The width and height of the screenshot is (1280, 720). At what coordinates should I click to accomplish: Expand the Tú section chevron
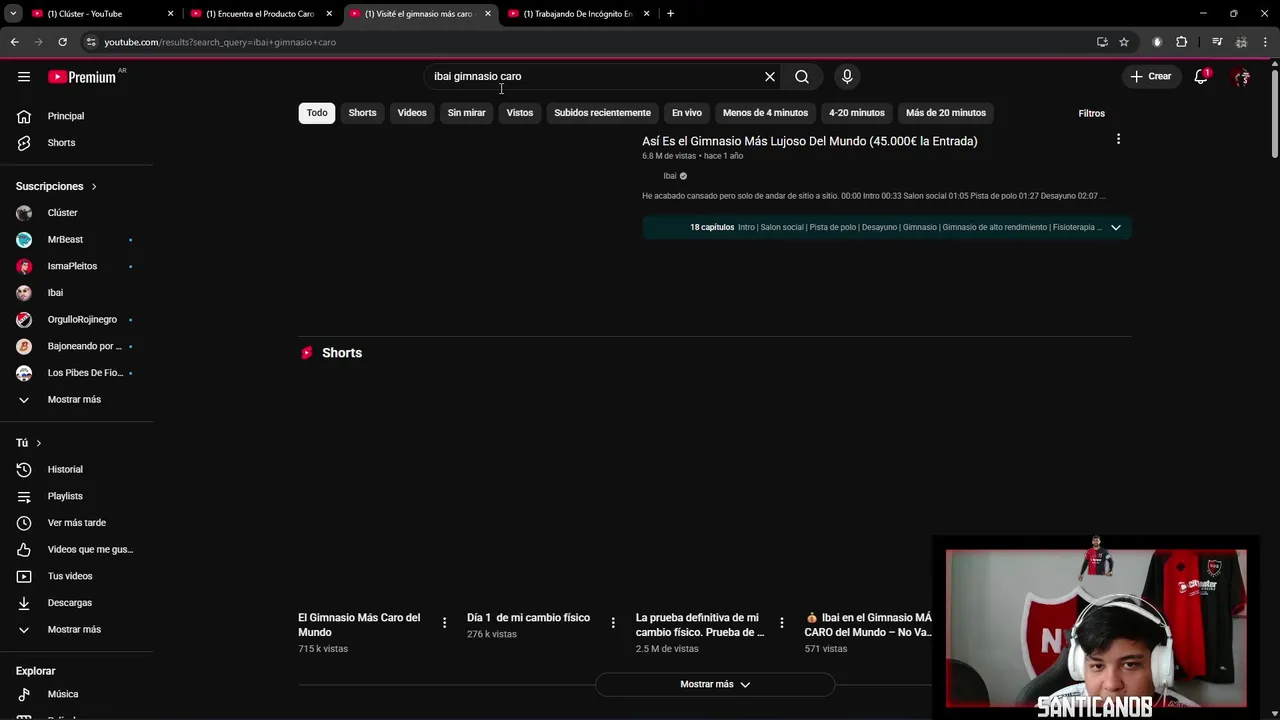click(39, 443)
